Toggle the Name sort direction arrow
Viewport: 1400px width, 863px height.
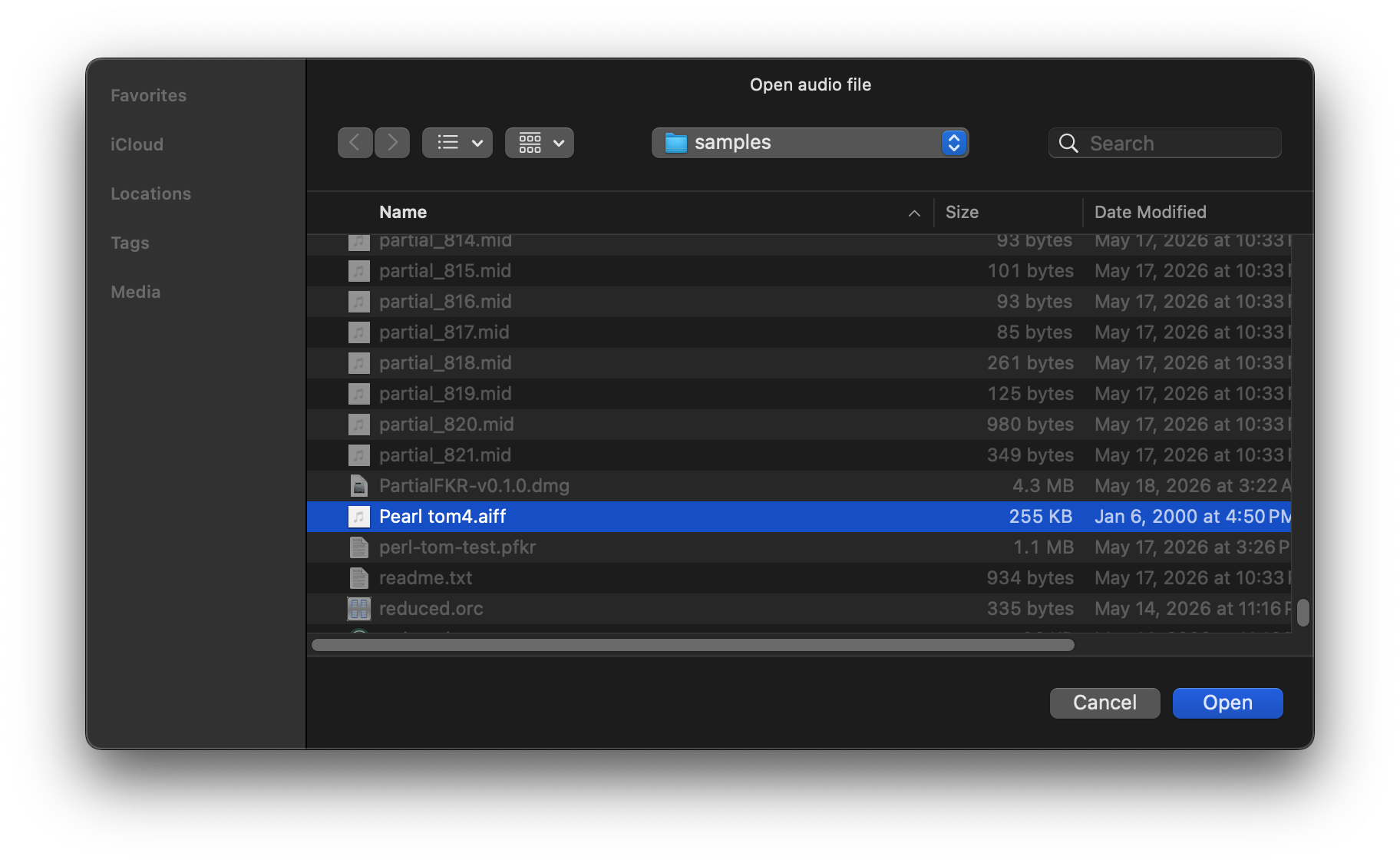(914, 213)
